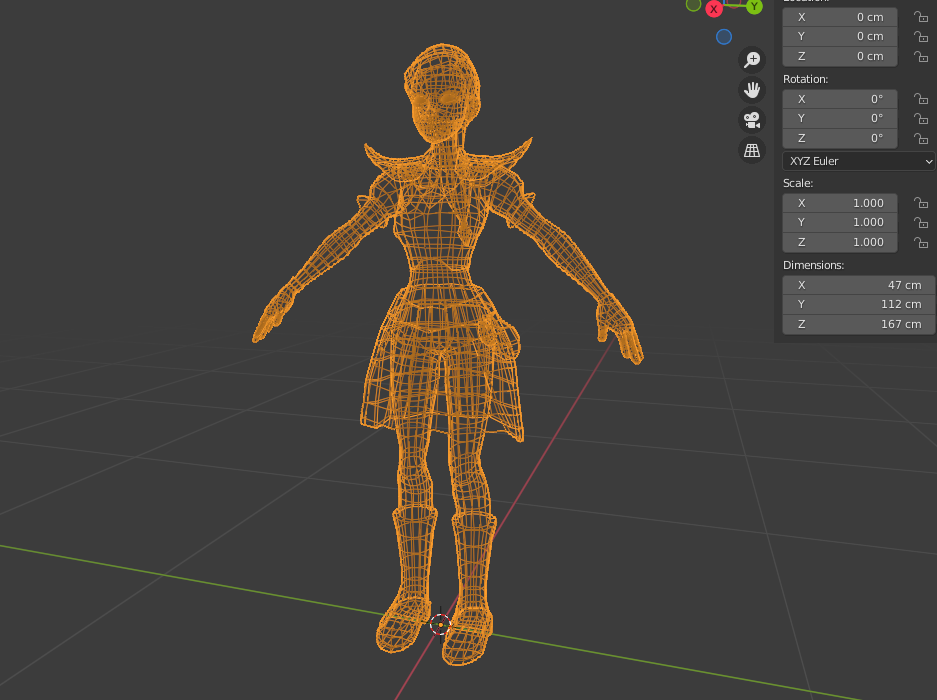937x700 pixels.
Task: Click the Dimensions X field showing 47 cm
Action: [x=859, y=285]
